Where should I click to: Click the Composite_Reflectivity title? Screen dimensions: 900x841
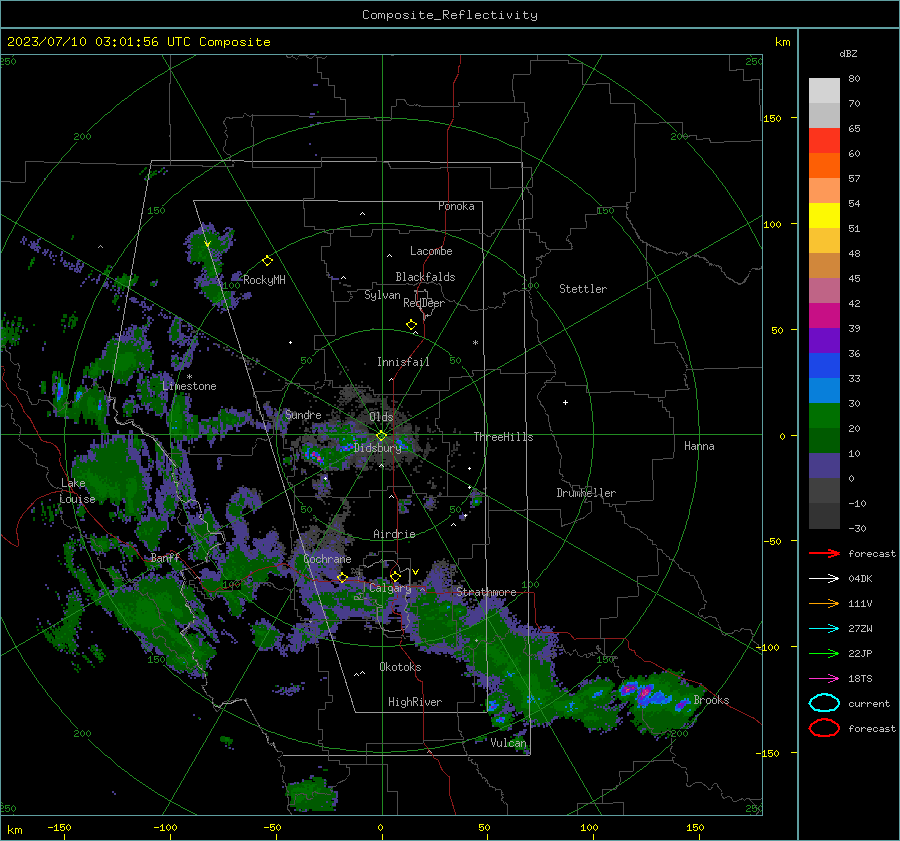(x=450, y=15)
